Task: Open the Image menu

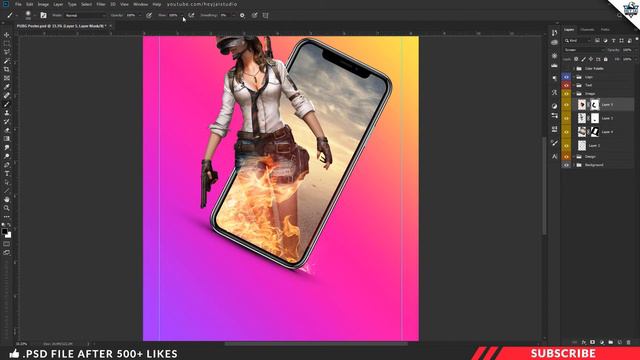Action: pyautogui.click(x=43, y=4)
